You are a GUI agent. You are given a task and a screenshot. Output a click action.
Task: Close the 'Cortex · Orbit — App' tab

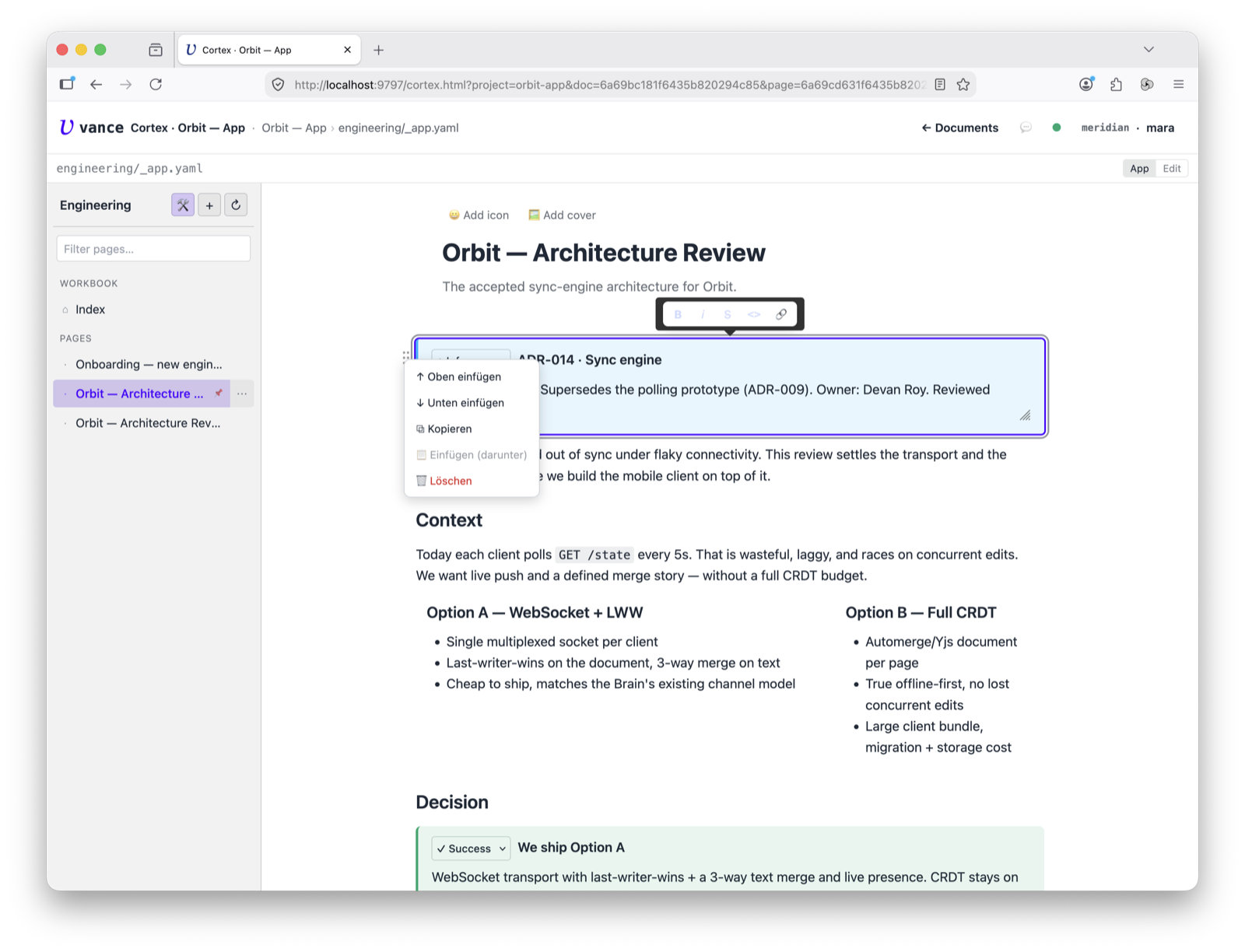(347, 50)
